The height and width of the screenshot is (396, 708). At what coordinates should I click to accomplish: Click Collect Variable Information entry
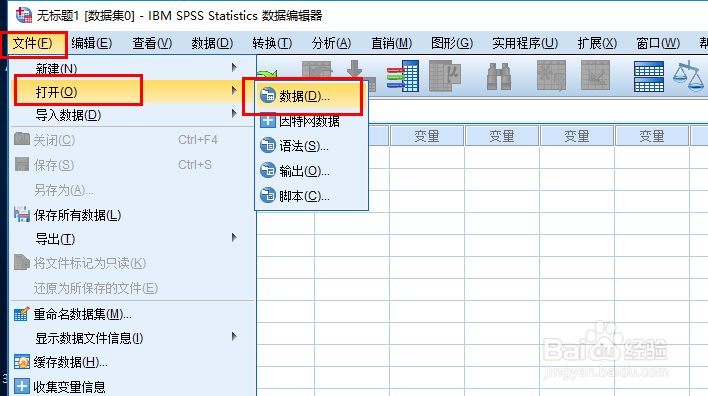(x=133, y=387)
